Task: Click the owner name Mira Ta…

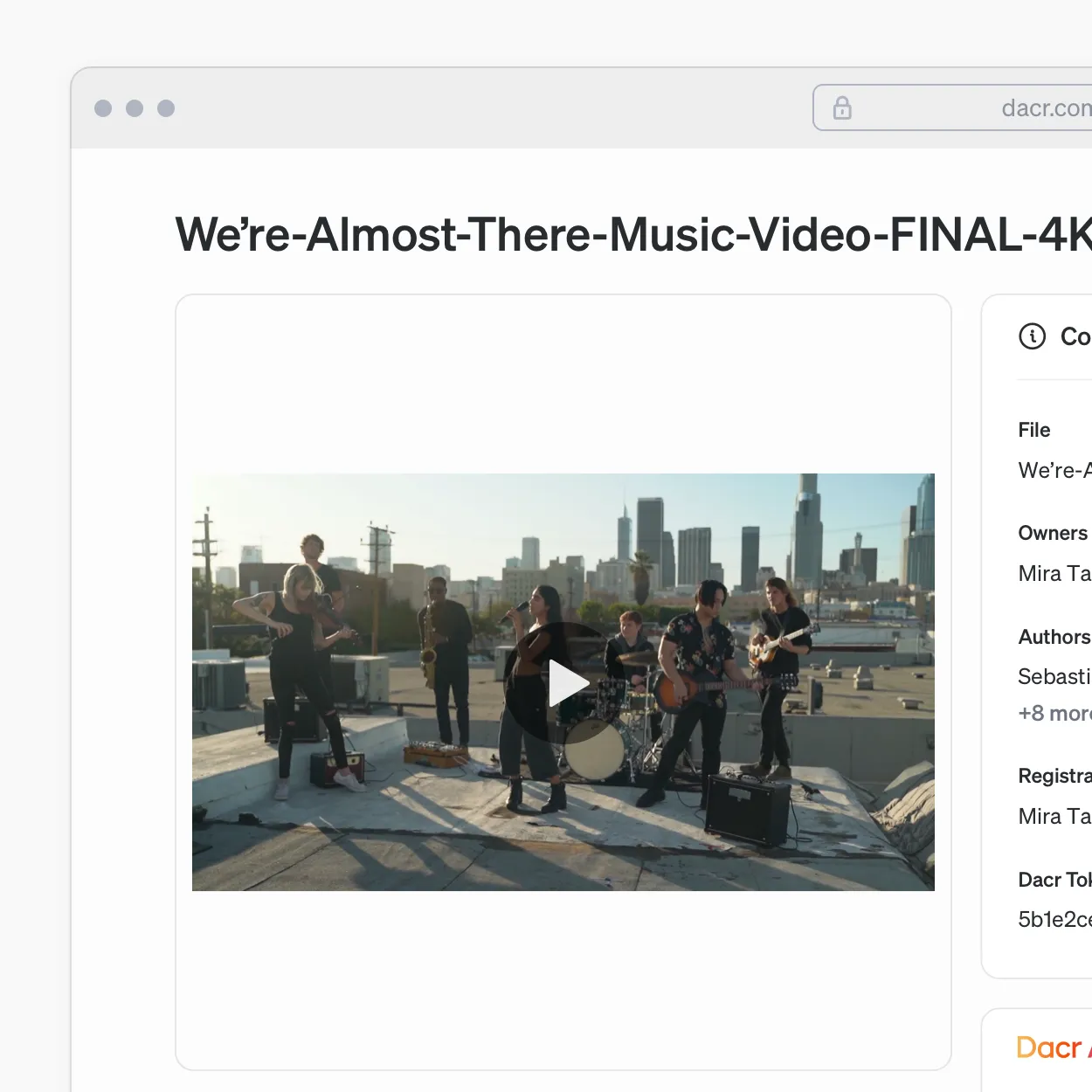Action: coord(1054,574)
